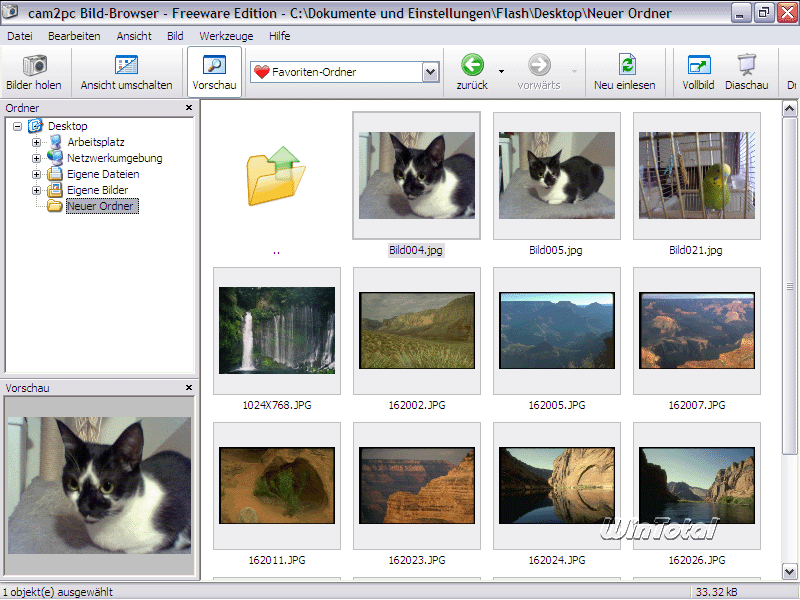
Task: Open the Favoriten-Ordner dropdown
Action: click(x=430, y=72)
